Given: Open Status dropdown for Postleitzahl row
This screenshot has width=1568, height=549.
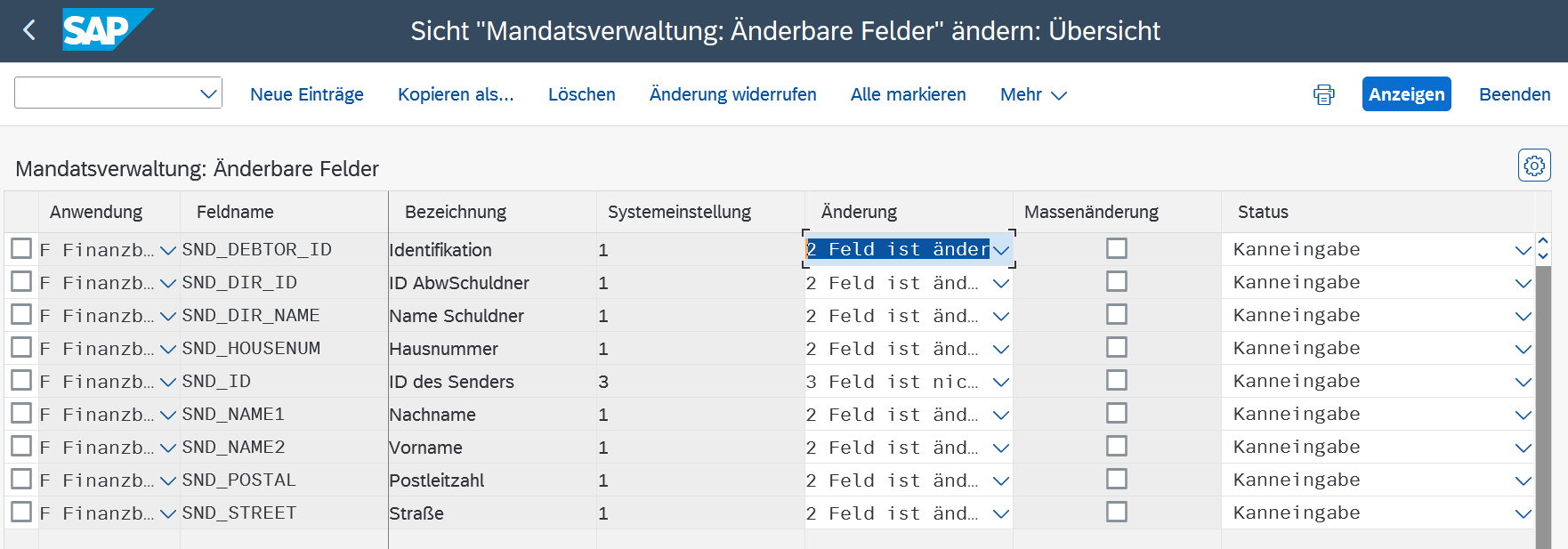Looking at the screenshot, I should coord(1523,480).
